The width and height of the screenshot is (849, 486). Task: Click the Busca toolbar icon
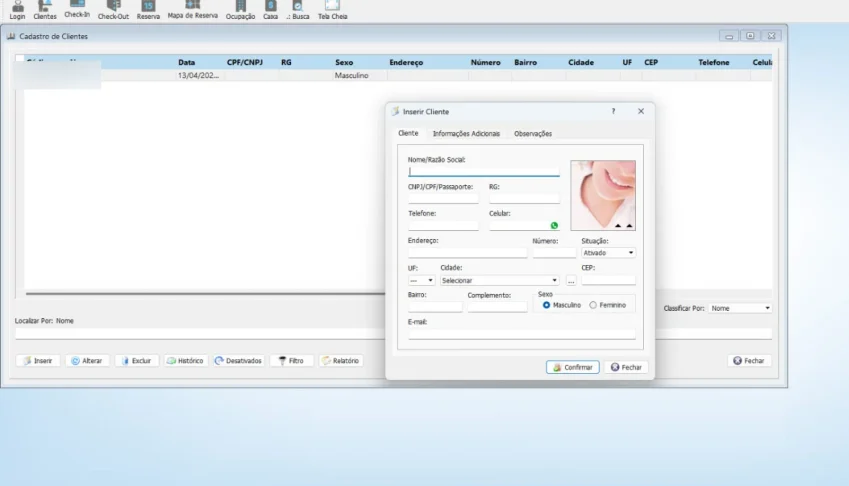click(298, 10)
